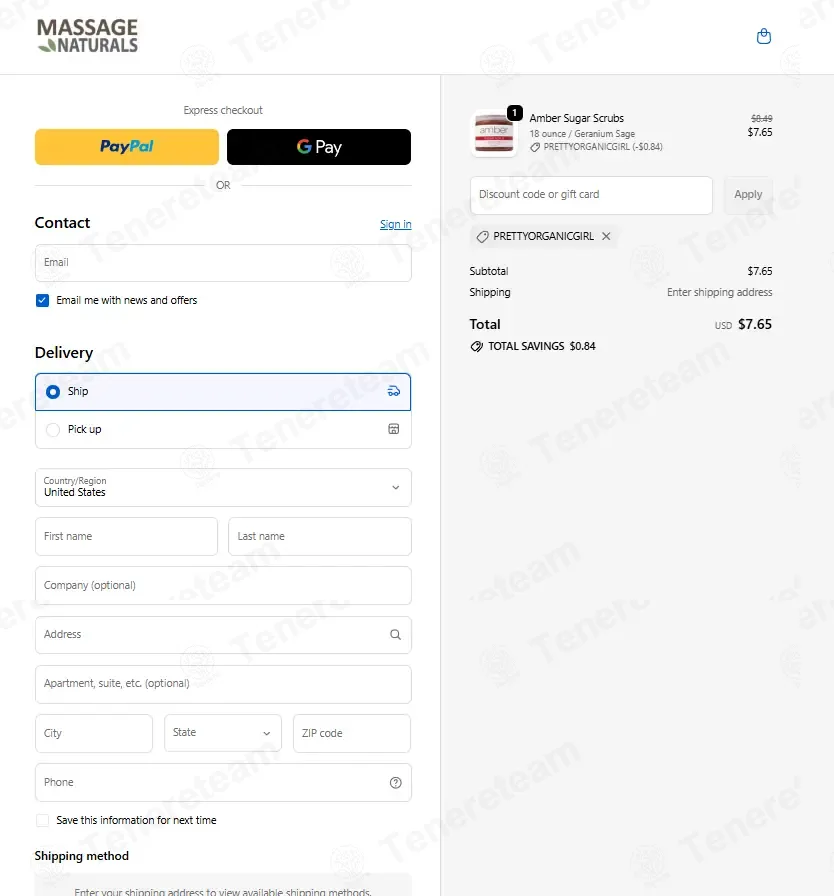The width and height of the screenshot is (834, 896).
Task: Click the Discount code or gift card field
Action: click(x=591, y=195)
